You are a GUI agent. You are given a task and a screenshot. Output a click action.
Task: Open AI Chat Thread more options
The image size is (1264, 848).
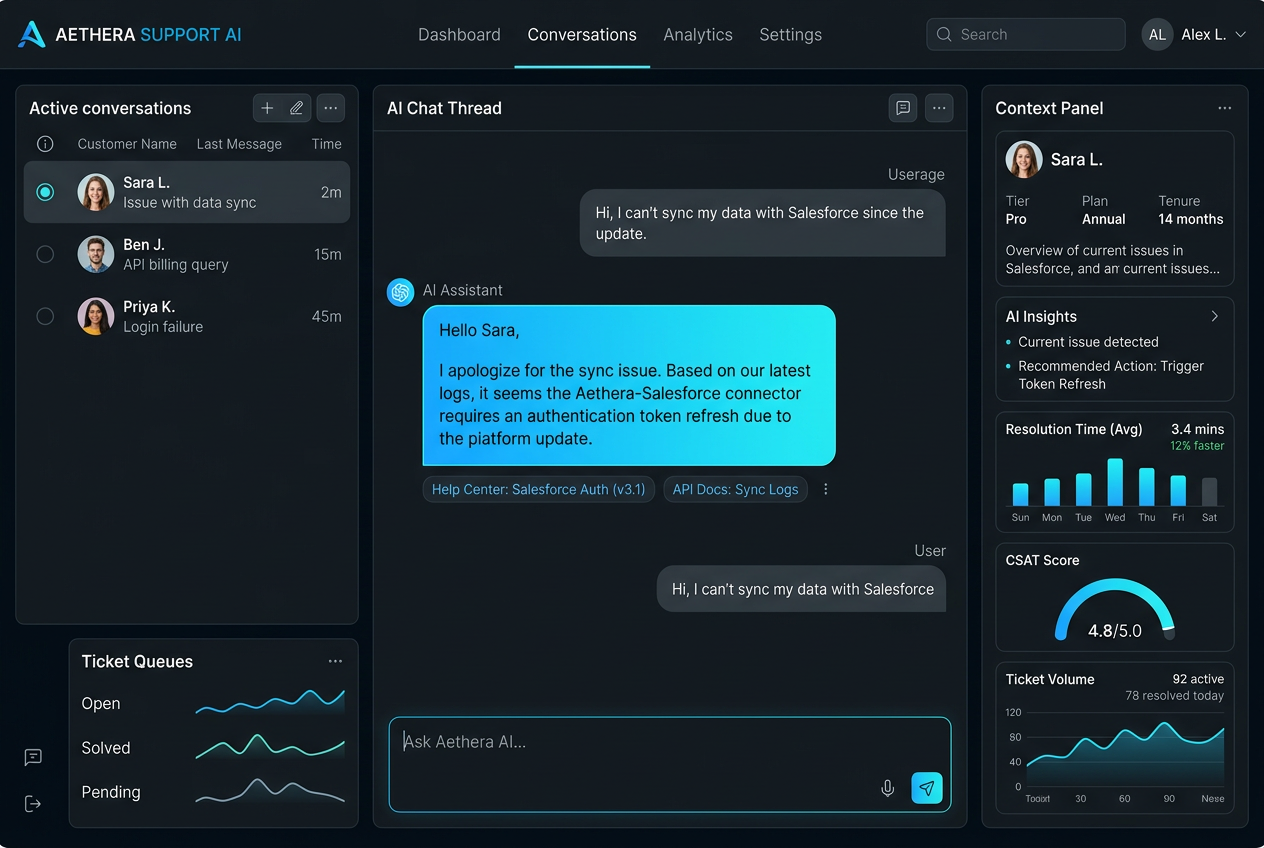pos(939,108)
